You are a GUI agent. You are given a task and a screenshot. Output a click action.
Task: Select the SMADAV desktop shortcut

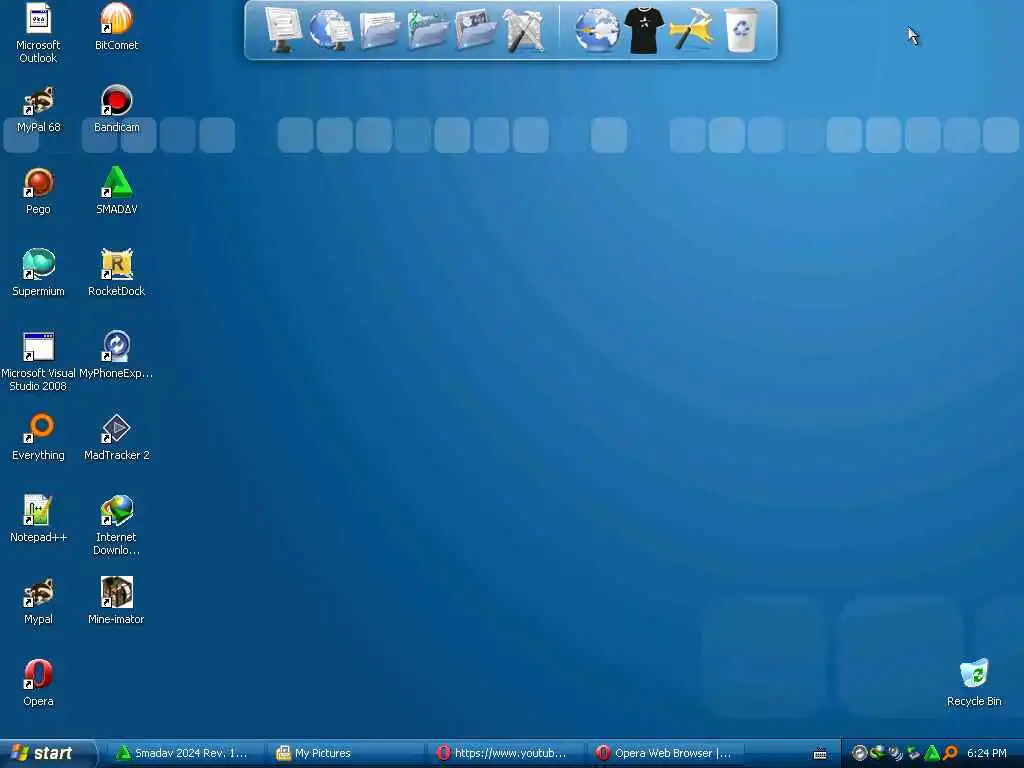click(x=116, y=191)
